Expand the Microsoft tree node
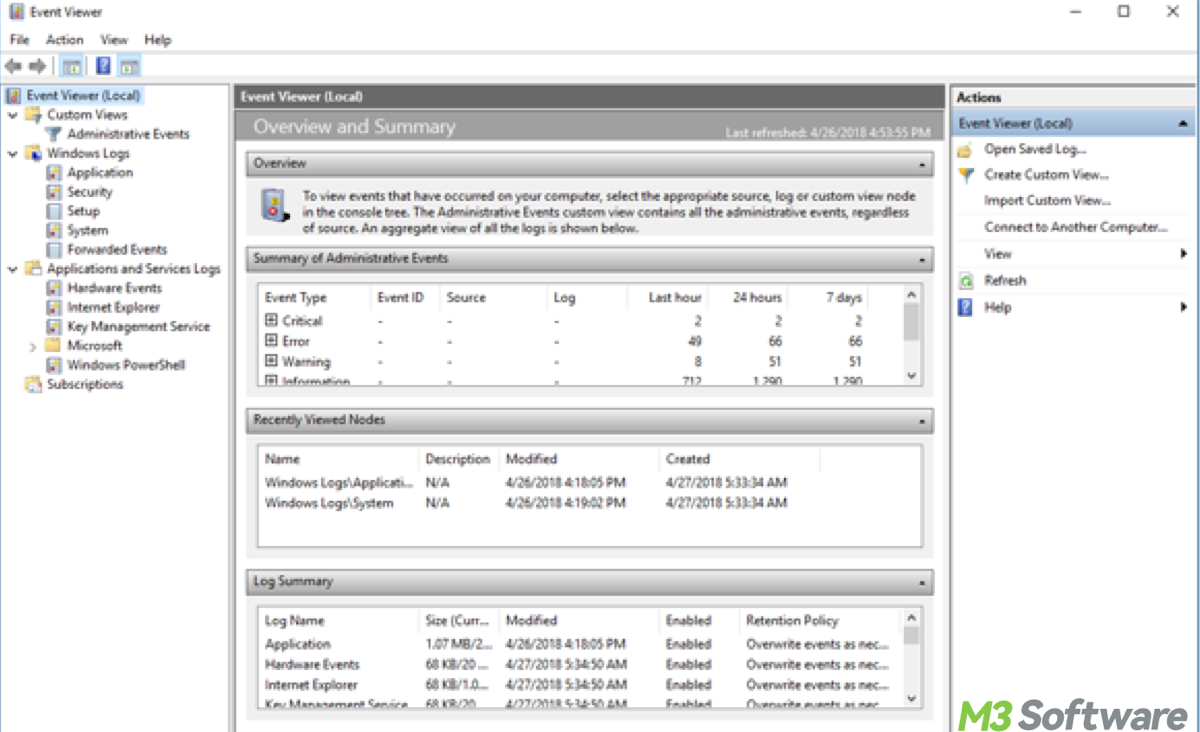This screenshot has height=732, width=1200. [33, 346]
